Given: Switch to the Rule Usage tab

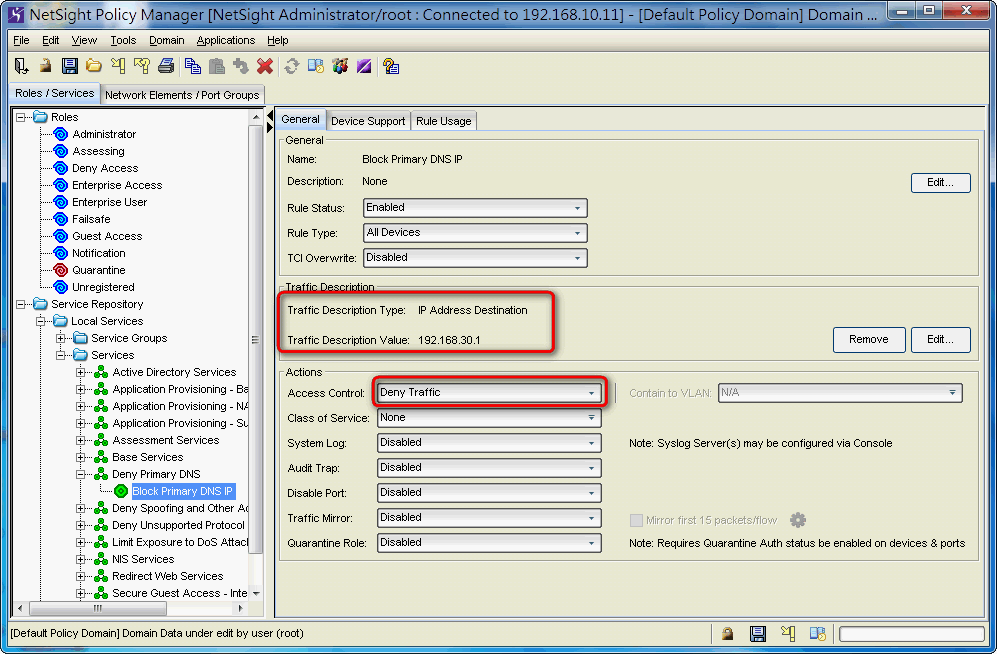Looking at the screenshot, I should coord(444,121).
